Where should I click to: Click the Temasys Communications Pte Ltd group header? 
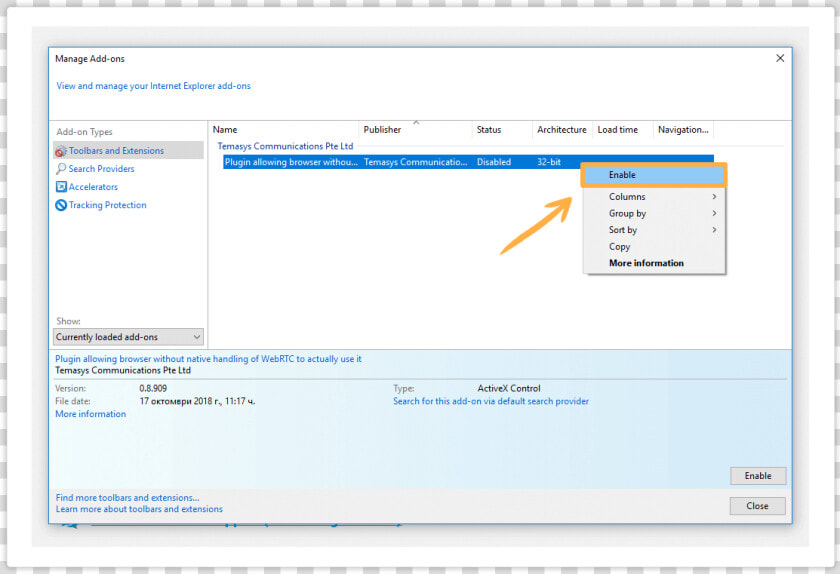[285, 146]
